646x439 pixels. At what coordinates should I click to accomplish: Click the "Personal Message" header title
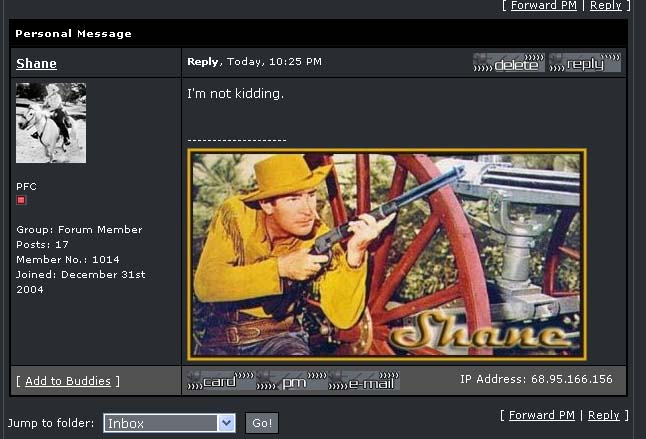73,33
